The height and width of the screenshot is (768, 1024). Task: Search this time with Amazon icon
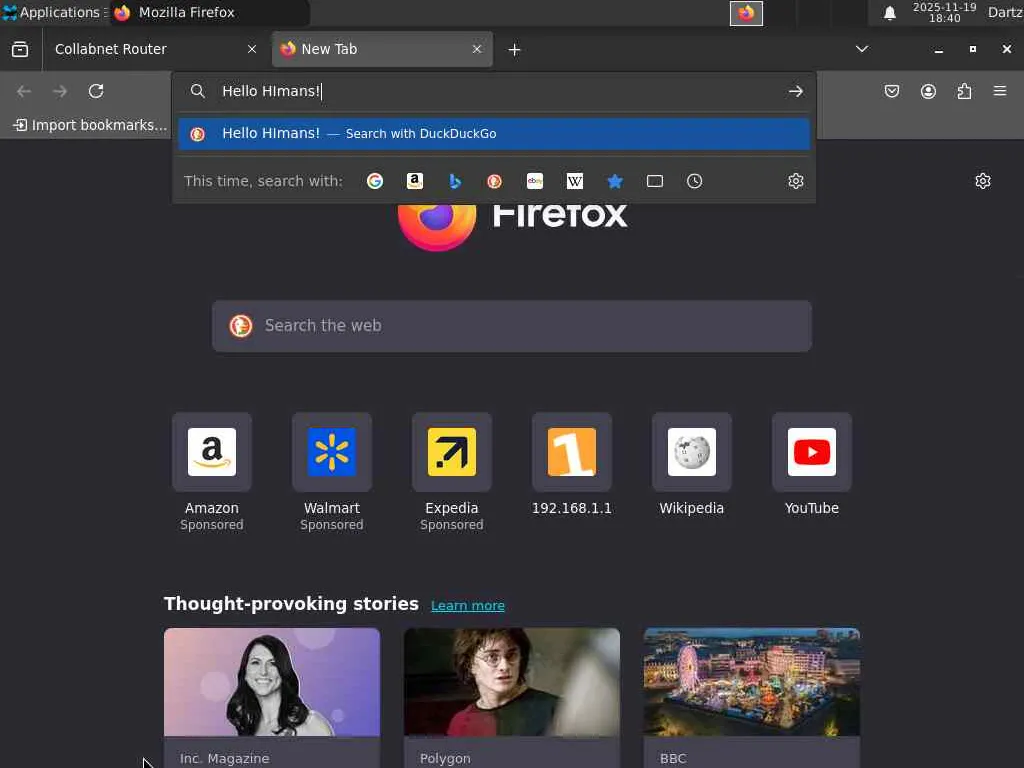click(415, 181)
